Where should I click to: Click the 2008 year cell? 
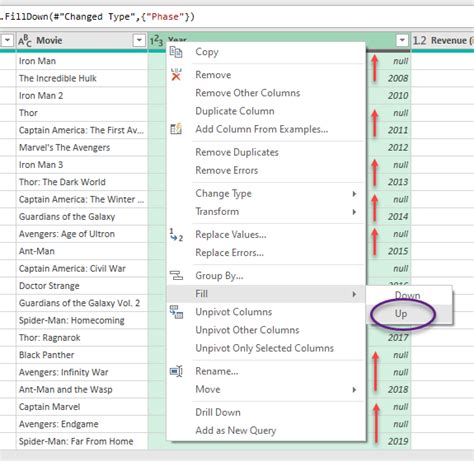point(398,78)
